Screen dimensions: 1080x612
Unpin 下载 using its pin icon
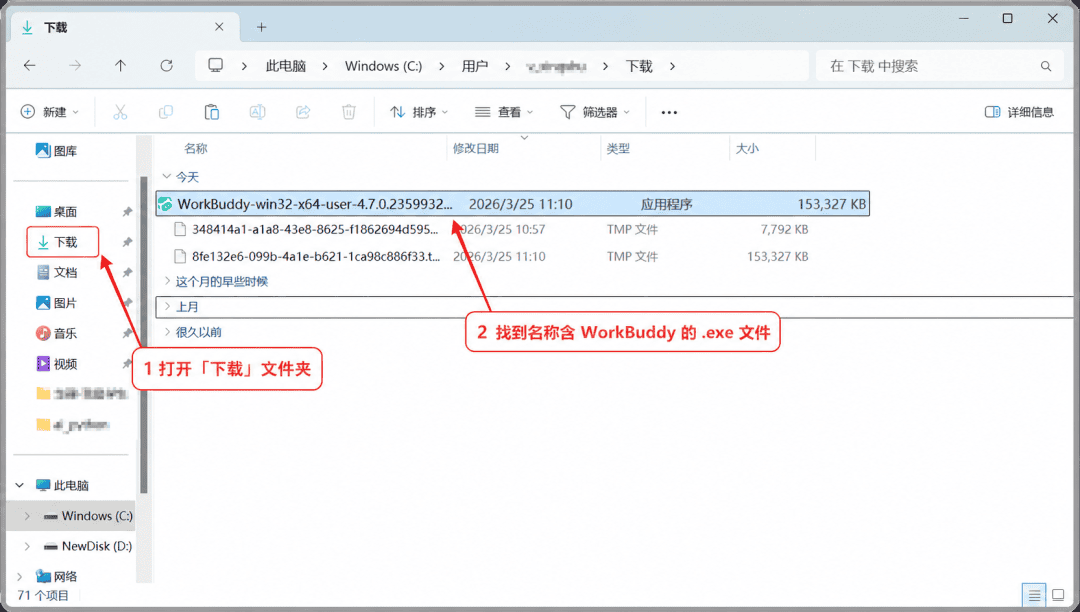point(127,242)
